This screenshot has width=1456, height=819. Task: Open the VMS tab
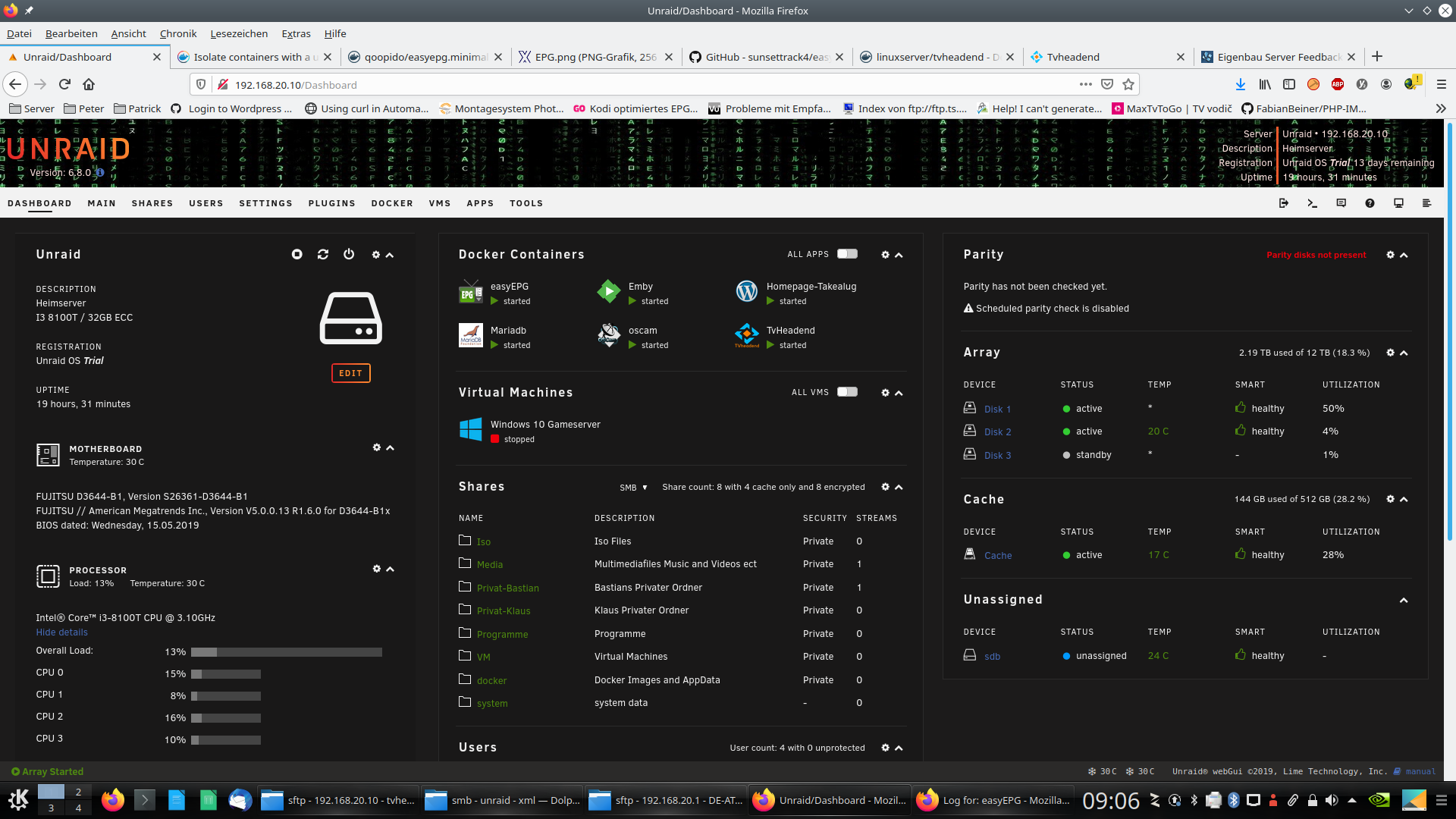(440, 203)
